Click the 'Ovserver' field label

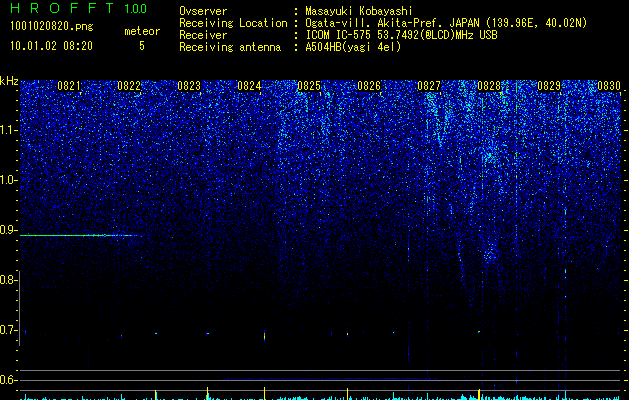point(203,11)
